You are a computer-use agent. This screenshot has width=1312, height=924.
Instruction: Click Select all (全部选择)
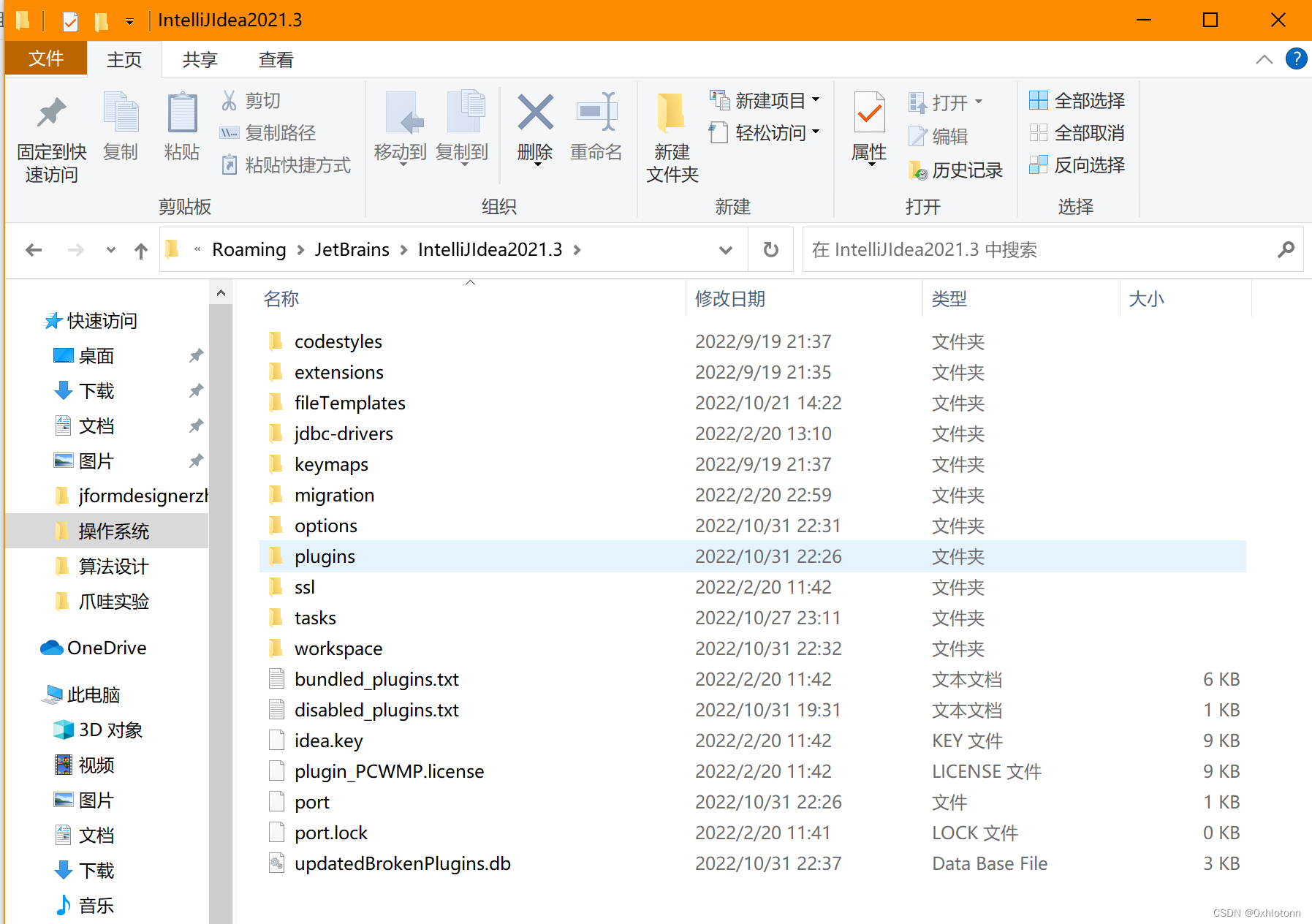click(x=1077, y=100)
